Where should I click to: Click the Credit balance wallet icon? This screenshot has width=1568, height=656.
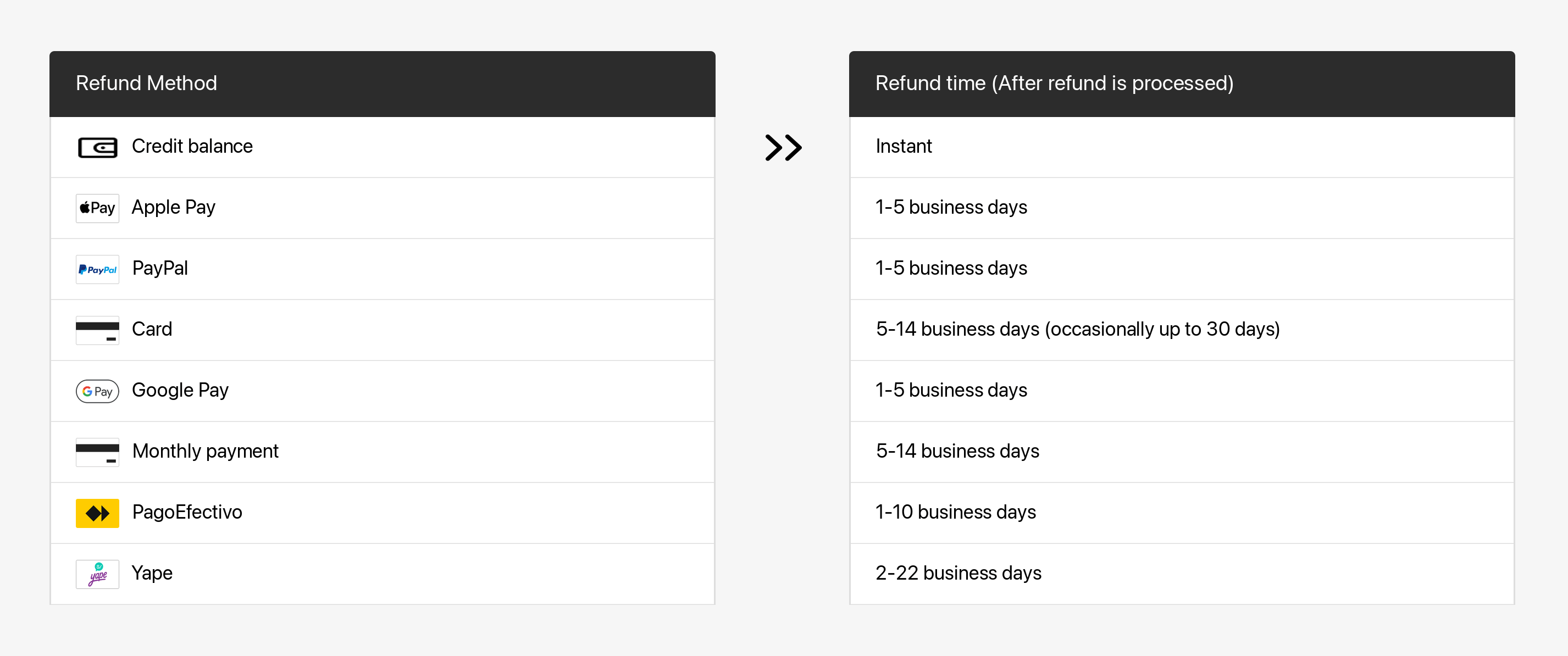point(97,147)
